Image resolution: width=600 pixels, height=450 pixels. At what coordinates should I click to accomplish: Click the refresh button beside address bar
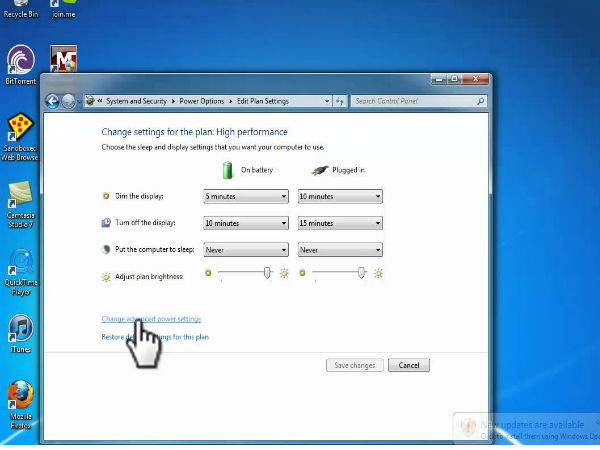coord(340,101)
